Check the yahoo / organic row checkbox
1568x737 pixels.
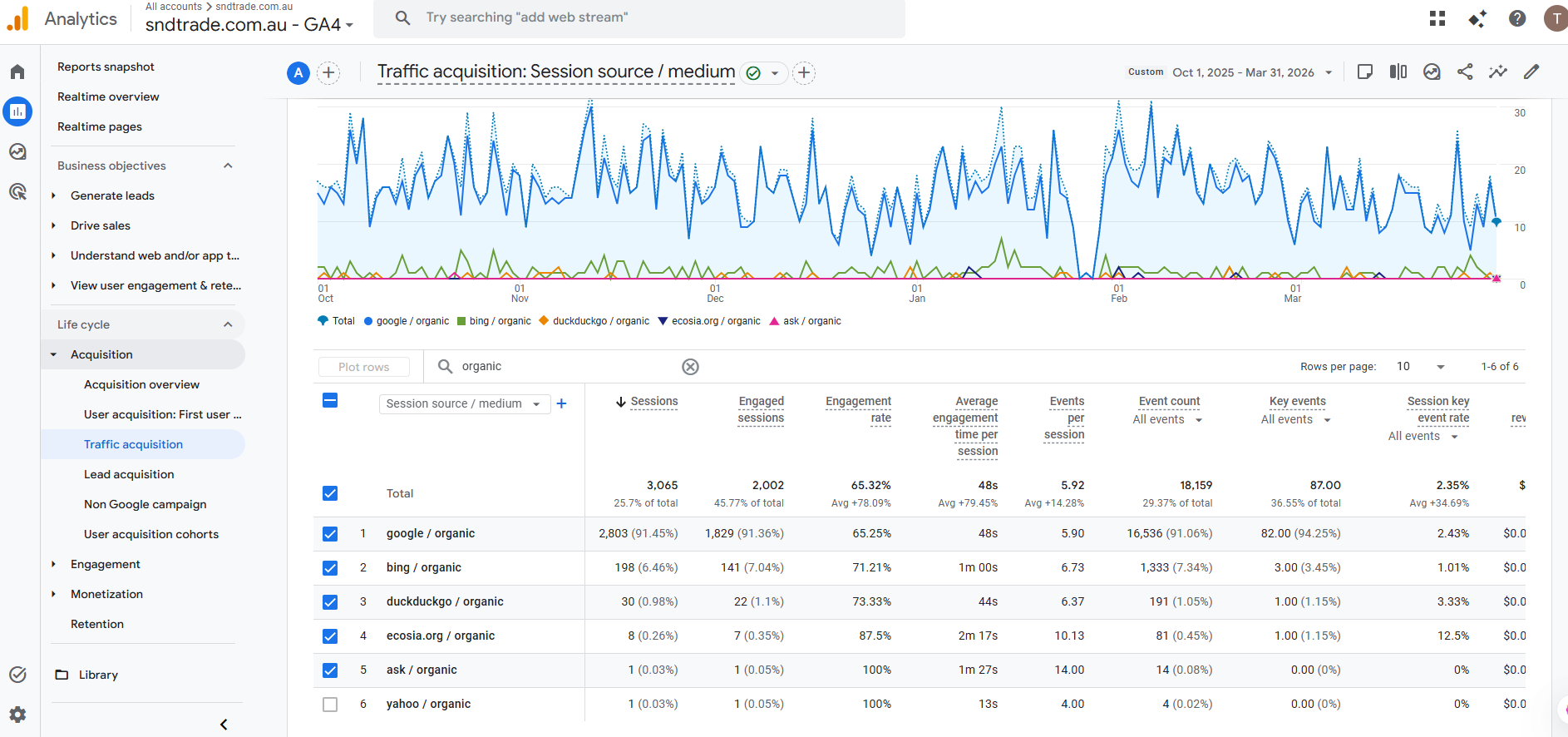tap(330, 705)
